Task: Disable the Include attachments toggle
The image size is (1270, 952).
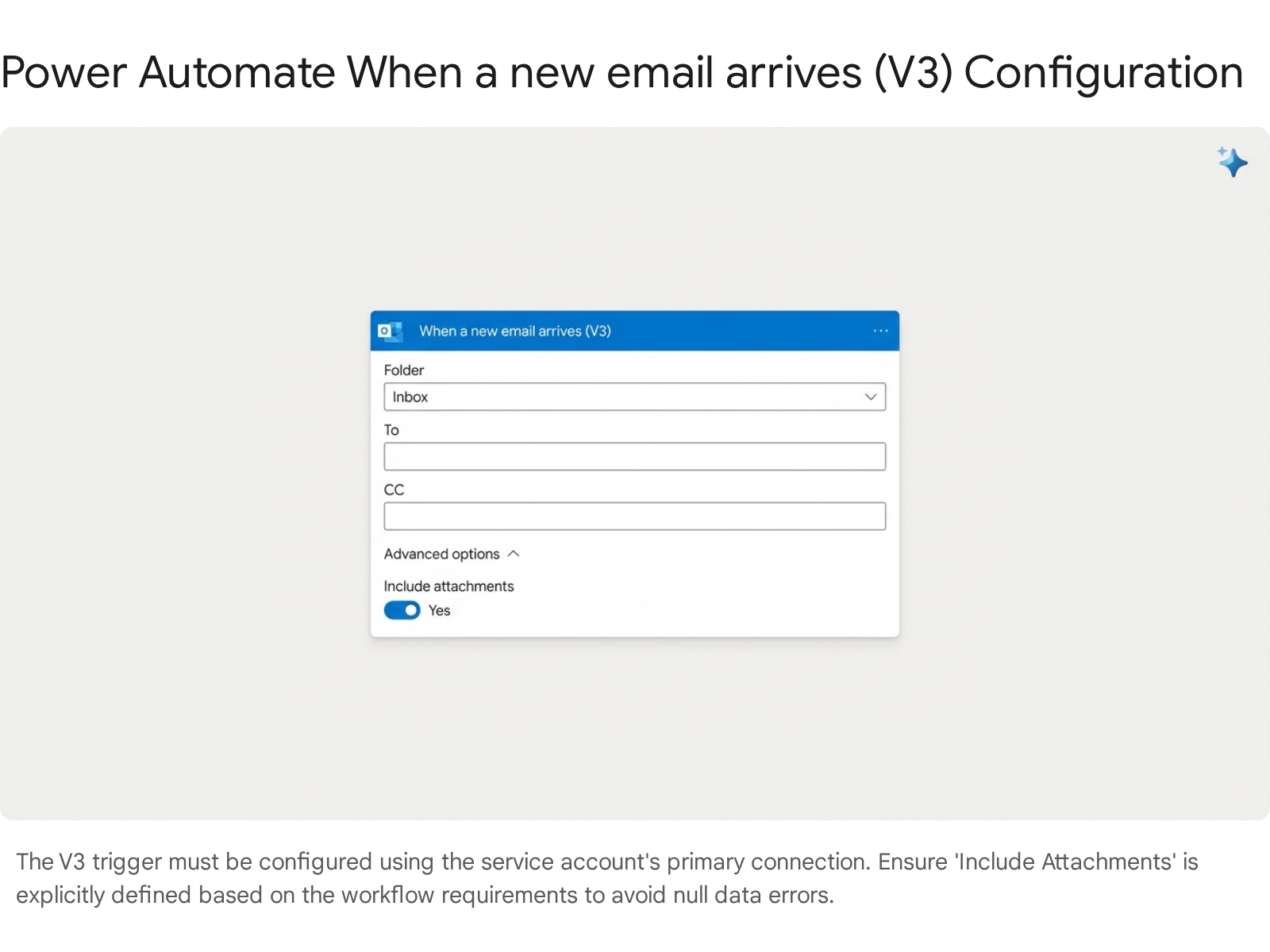Action: pos(402,610)
